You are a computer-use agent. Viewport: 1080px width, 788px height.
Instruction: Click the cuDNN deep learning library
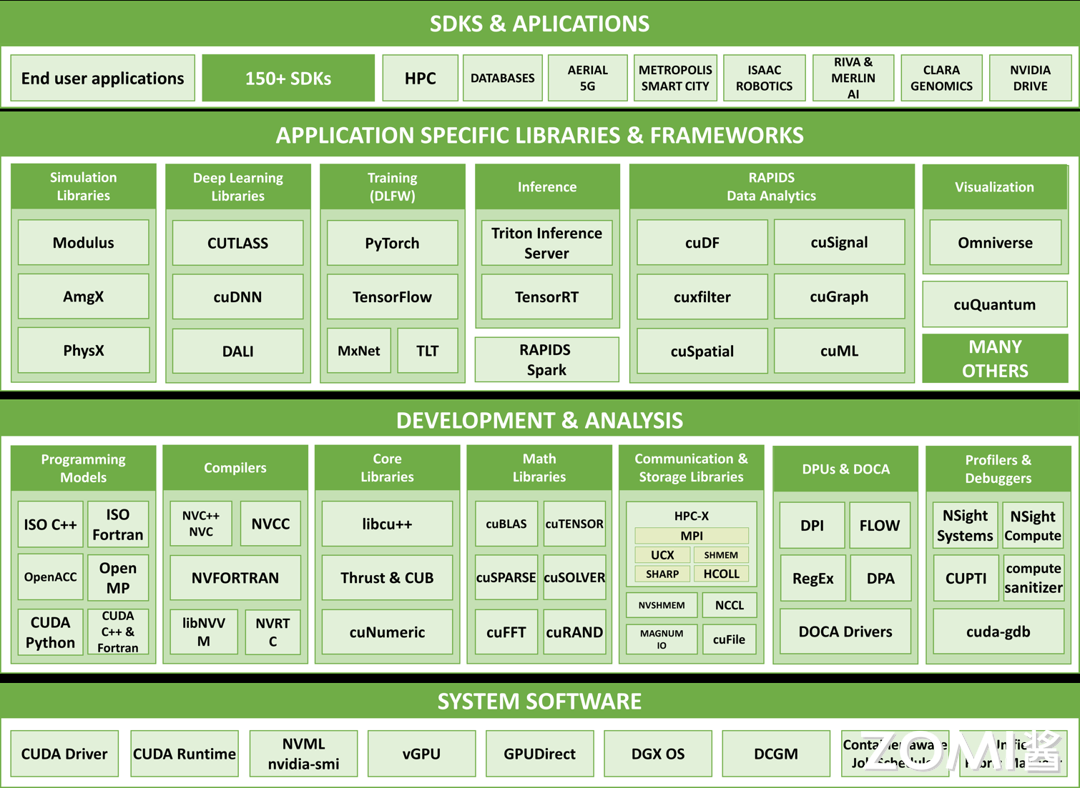[x=237, y=297]
